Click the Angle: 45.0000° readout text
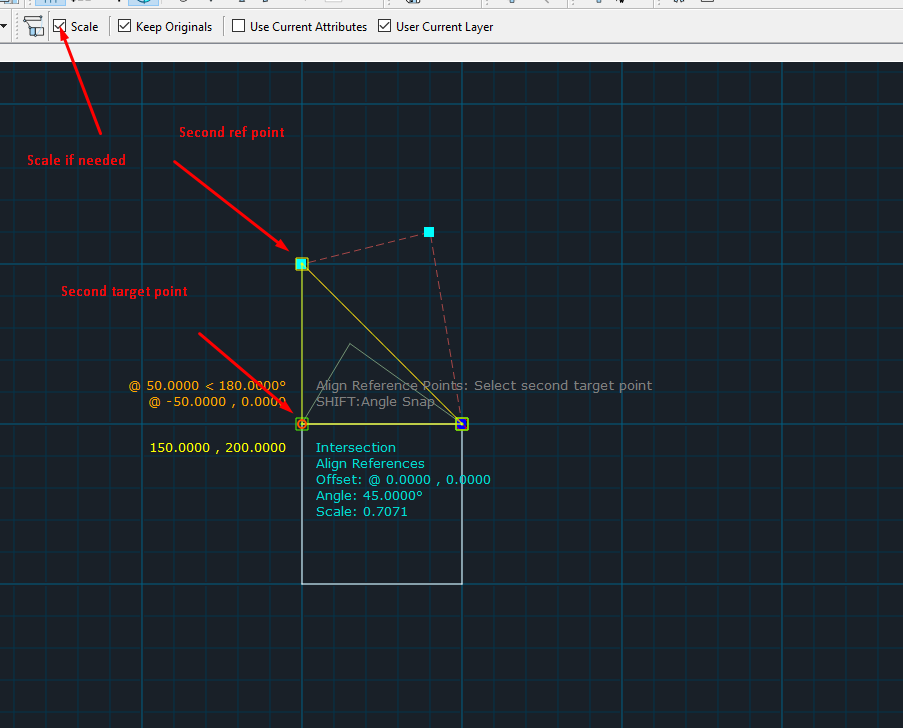 pos(369,496)
